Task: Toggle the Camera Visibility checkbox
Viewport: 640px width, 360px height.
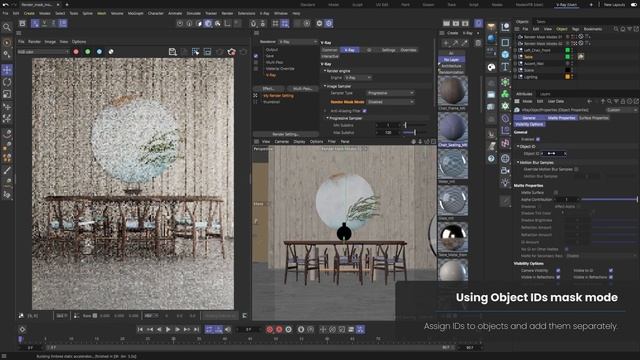Action: tap(558, 270)
